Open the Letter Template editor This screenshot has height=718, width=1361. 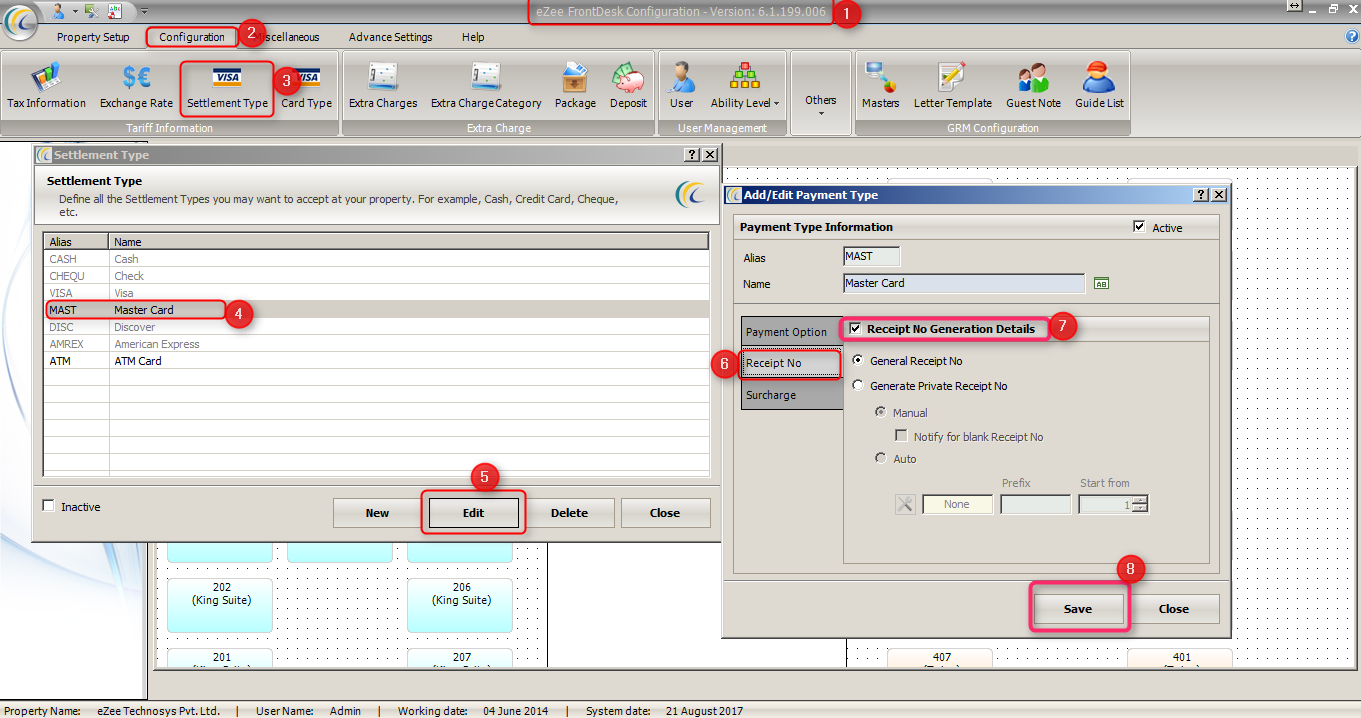pyautogui.click(x=953, y=85)
